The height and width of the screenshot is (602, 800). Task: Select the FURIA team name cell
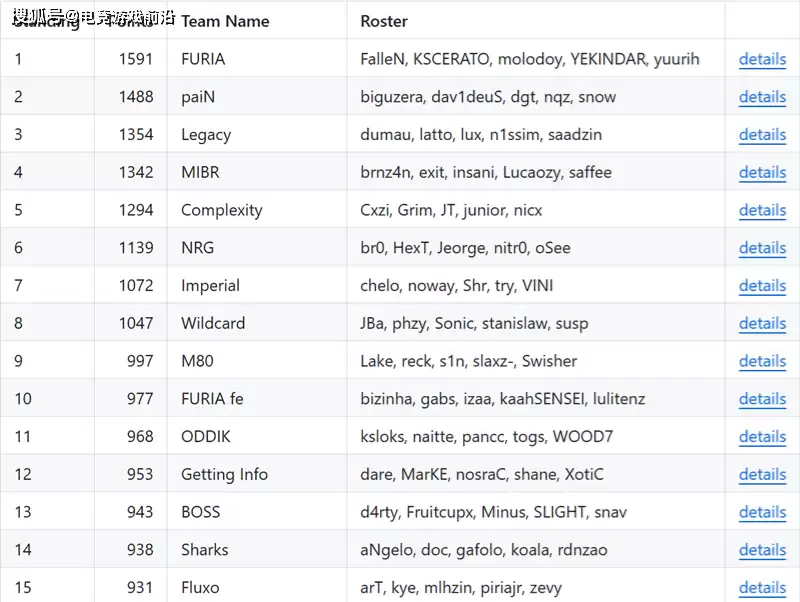point(203,59)
